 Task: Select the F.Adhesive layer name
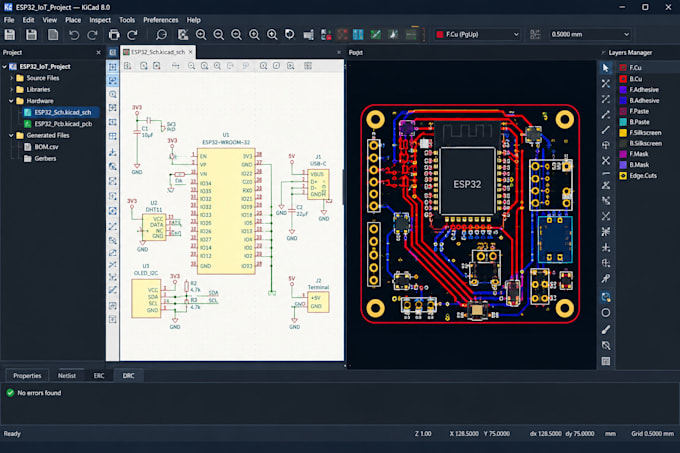point(644,90)
